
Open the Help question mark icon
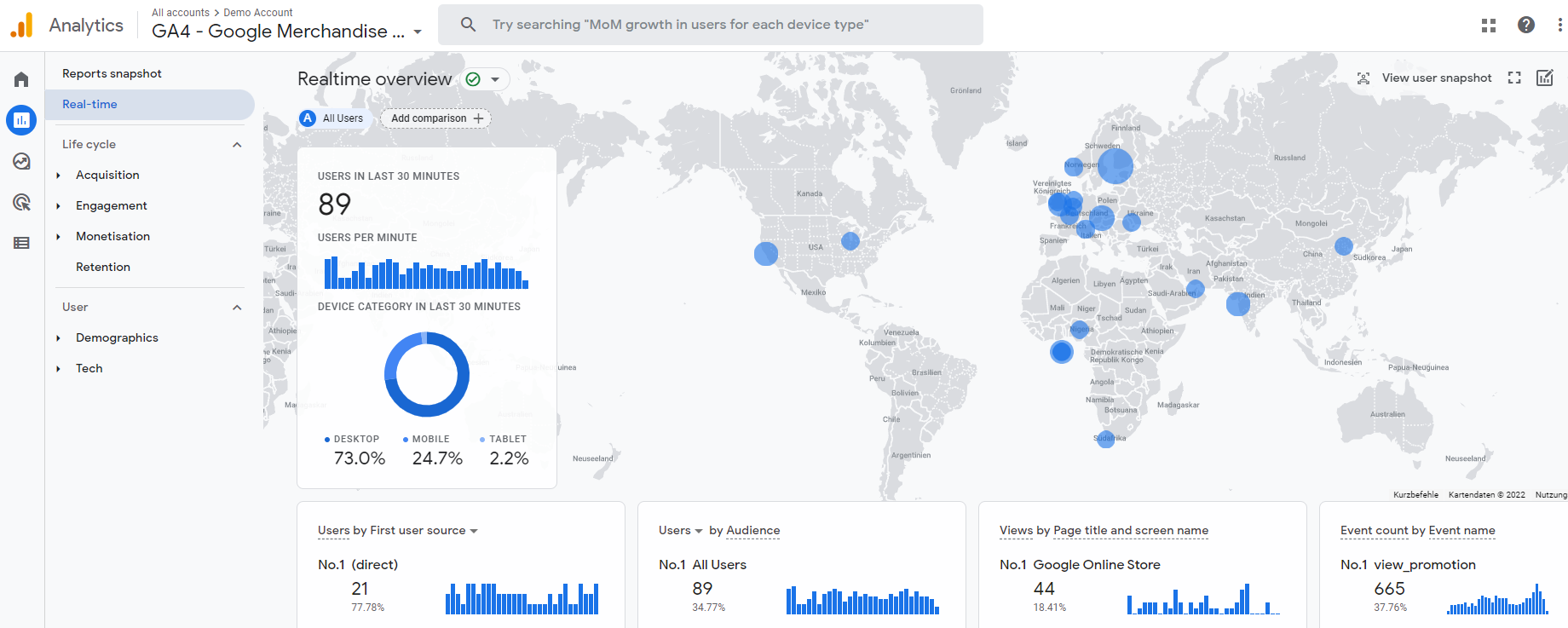1526,25
